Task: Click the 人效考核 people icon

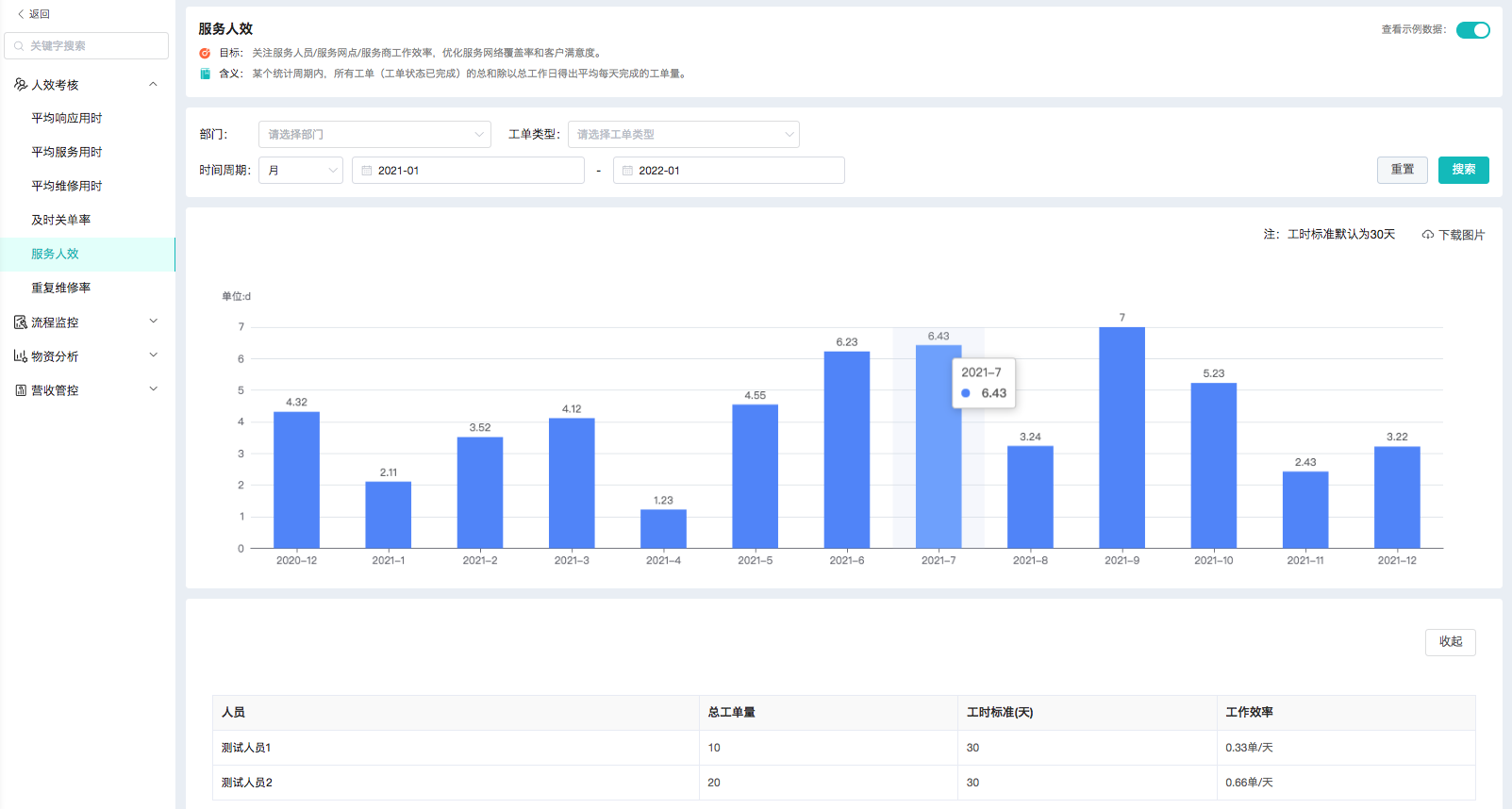Action: coord(21,85)
